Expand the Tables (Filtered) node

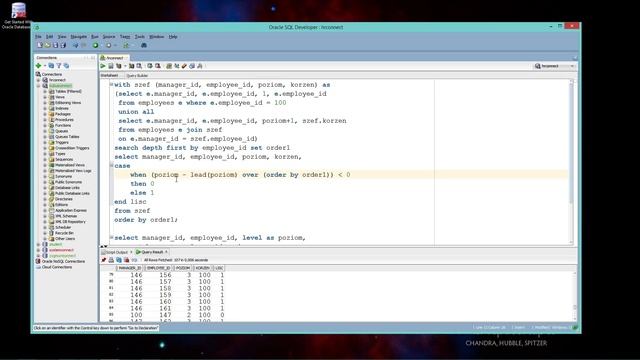(45, 91)
